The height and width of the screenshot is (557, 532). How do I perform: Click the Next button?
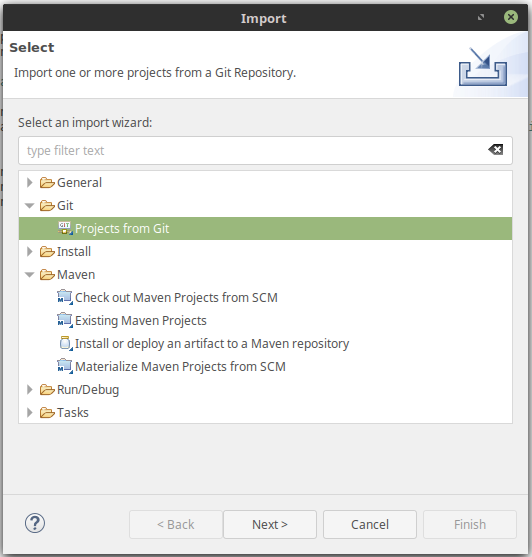click(x=270, y=524)
